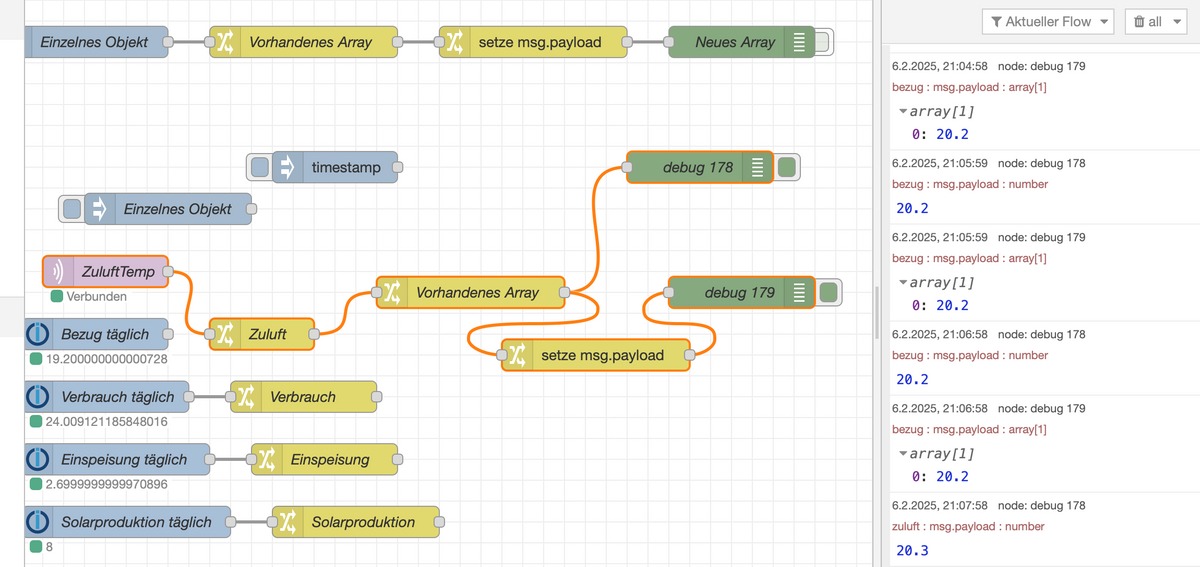Click the value 20.3 in debug panel

click(x=912, y=551)
